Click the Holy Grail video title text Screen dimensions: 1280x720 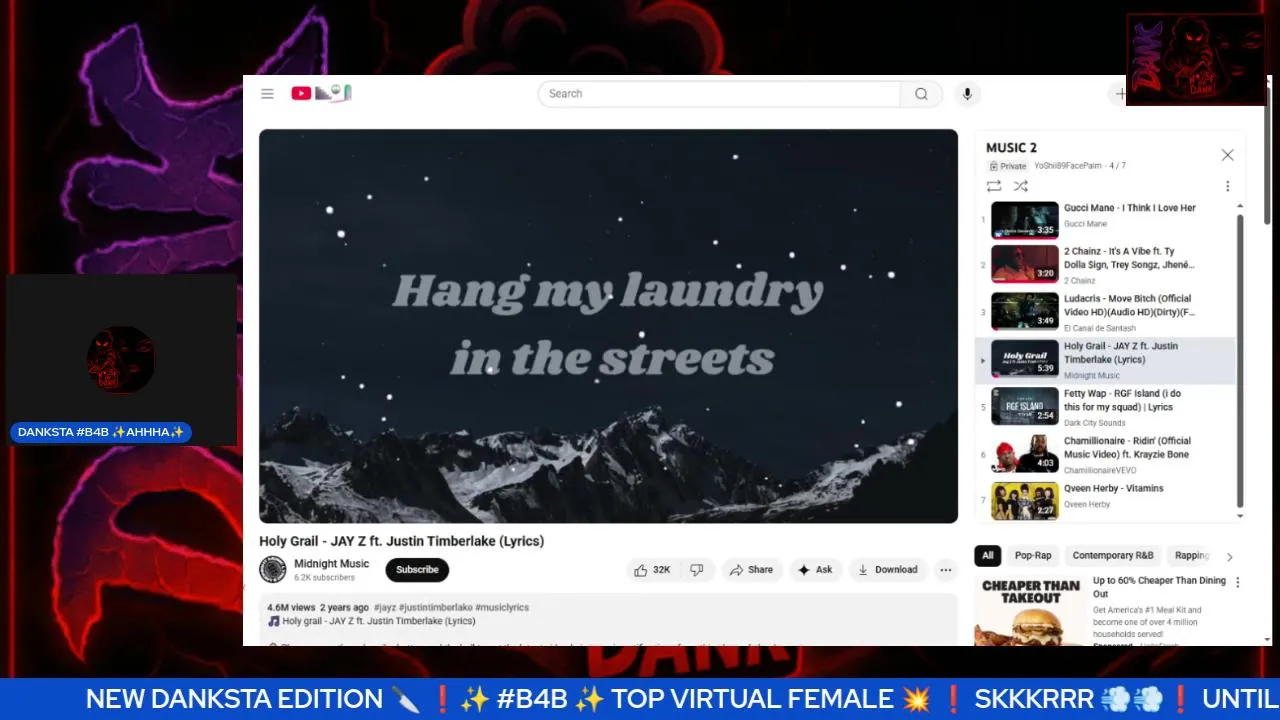click(401, 541)
